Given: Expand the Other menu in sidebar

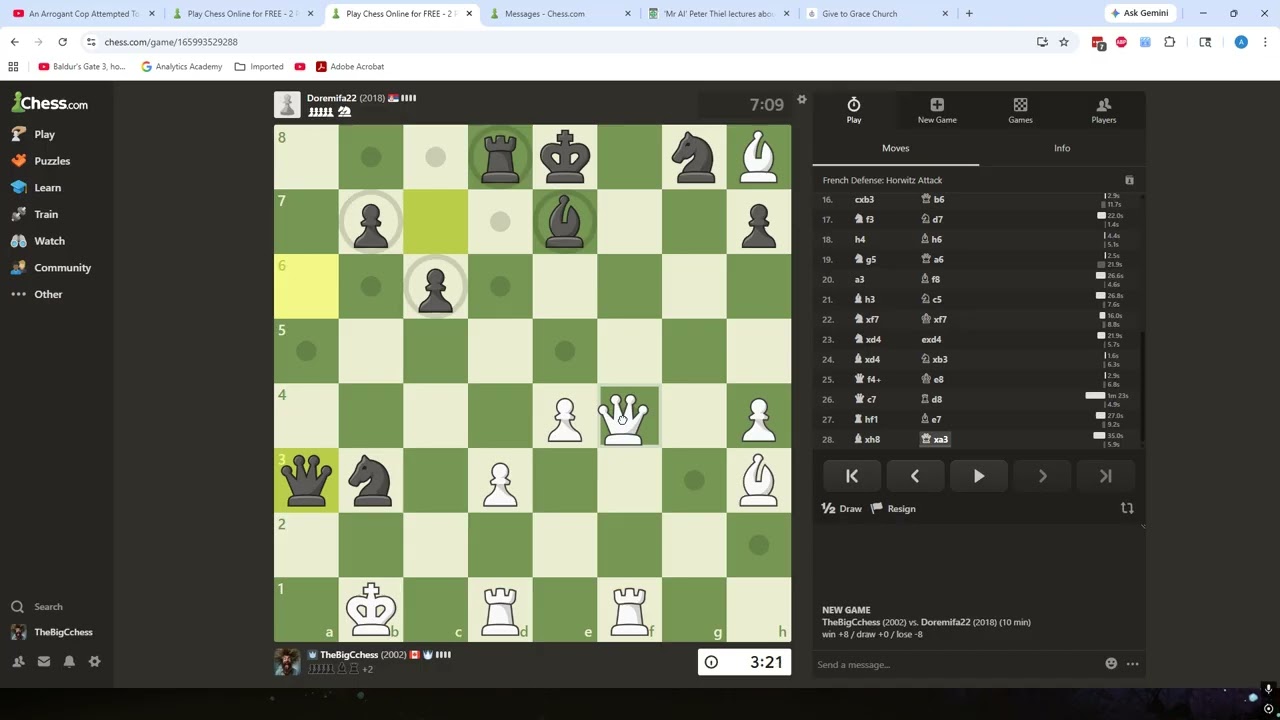Looking at the screenshot, I should coord(37,295).
